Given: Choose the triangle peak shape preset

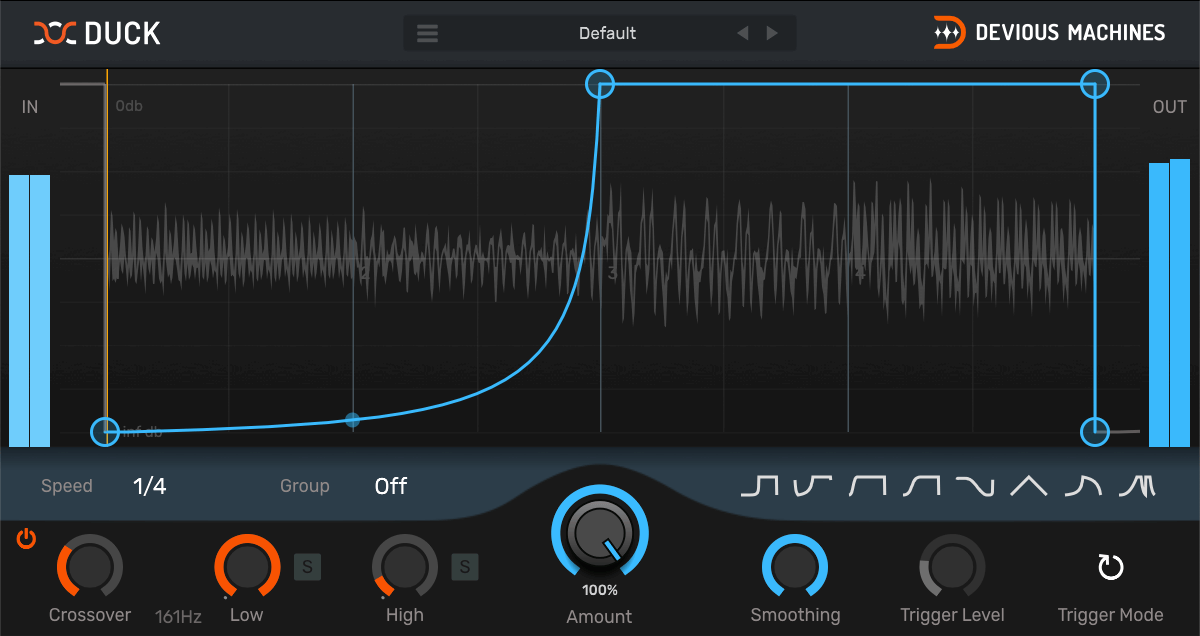Looking at the screenshot, I should (1028, 486).
